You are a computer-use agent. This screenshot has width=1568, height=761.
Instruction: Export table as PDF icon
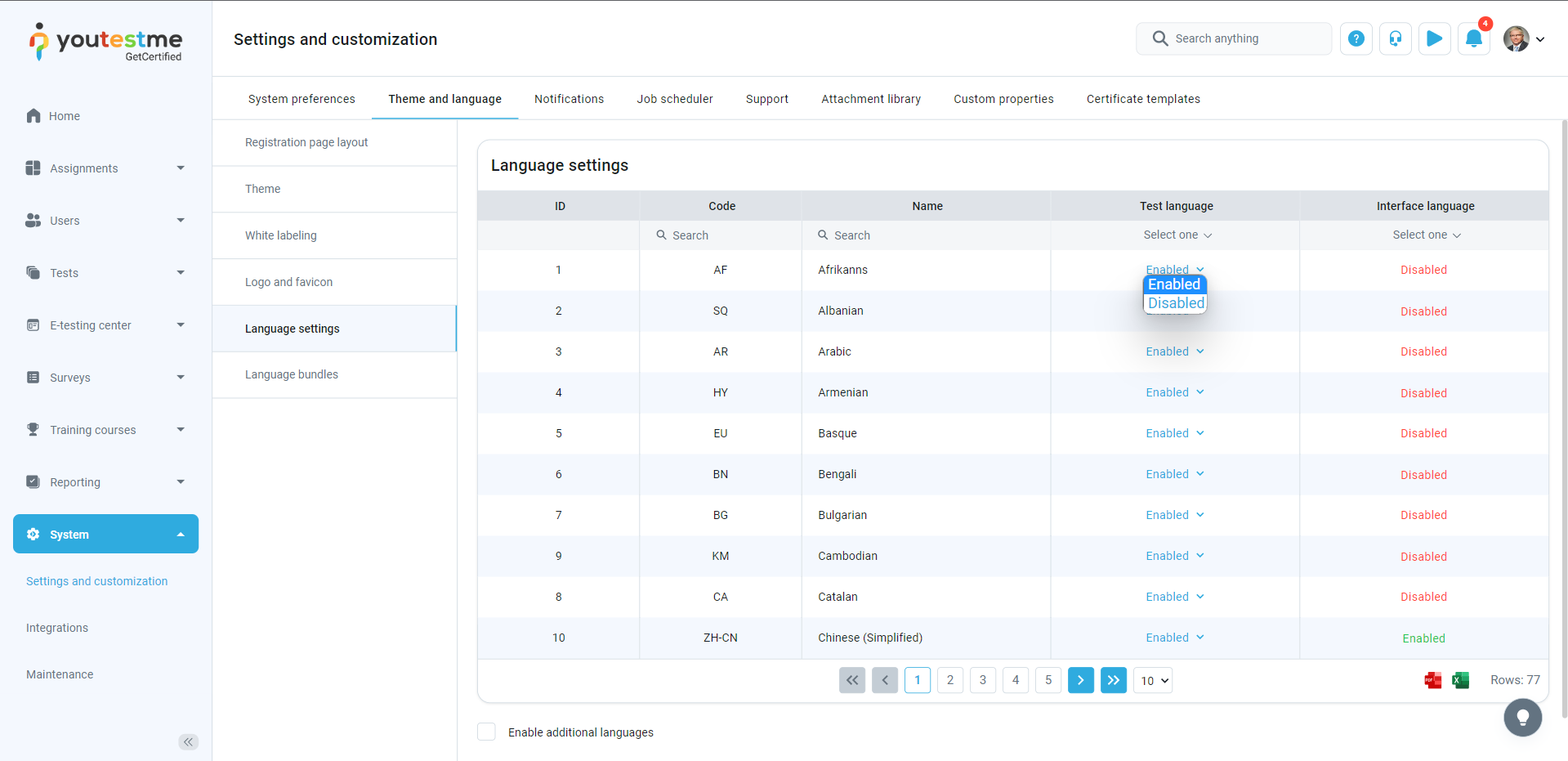click(x=1432, y=680)
